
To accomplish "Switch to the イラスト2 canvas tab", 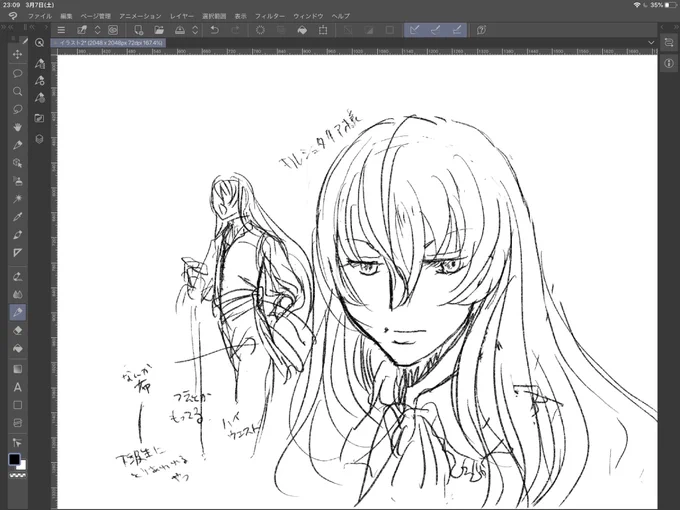I will (108, 42).
